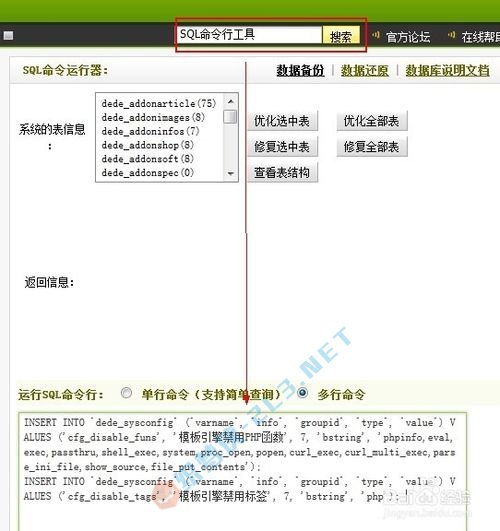Select the 多行命令 radio button
Image resolution: width=500 pixels, height=531 pixels.
(302, 393)
